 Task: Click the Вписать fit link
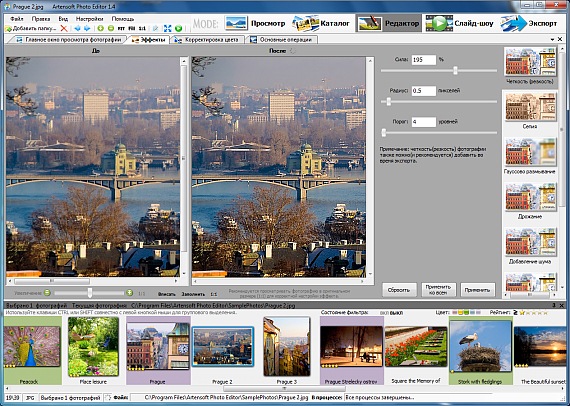point(167,294)
